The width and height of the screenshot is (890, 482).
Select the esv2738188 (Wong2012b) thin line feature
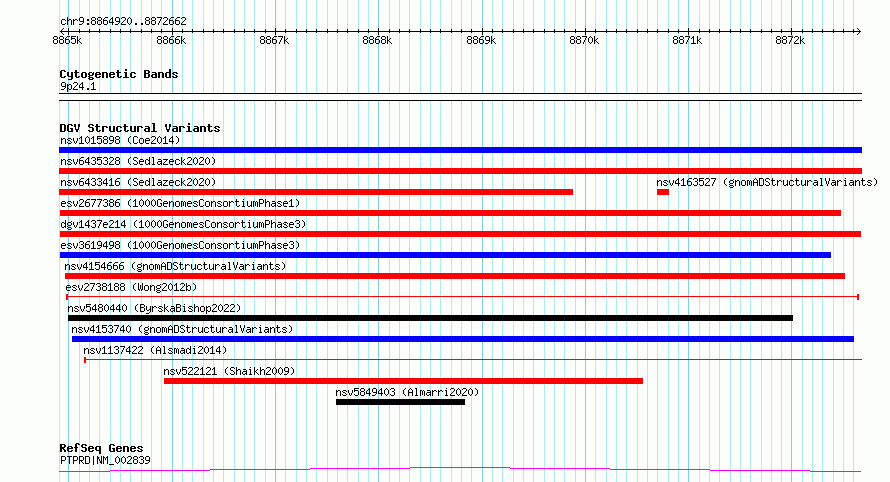(x=462, y=296)
